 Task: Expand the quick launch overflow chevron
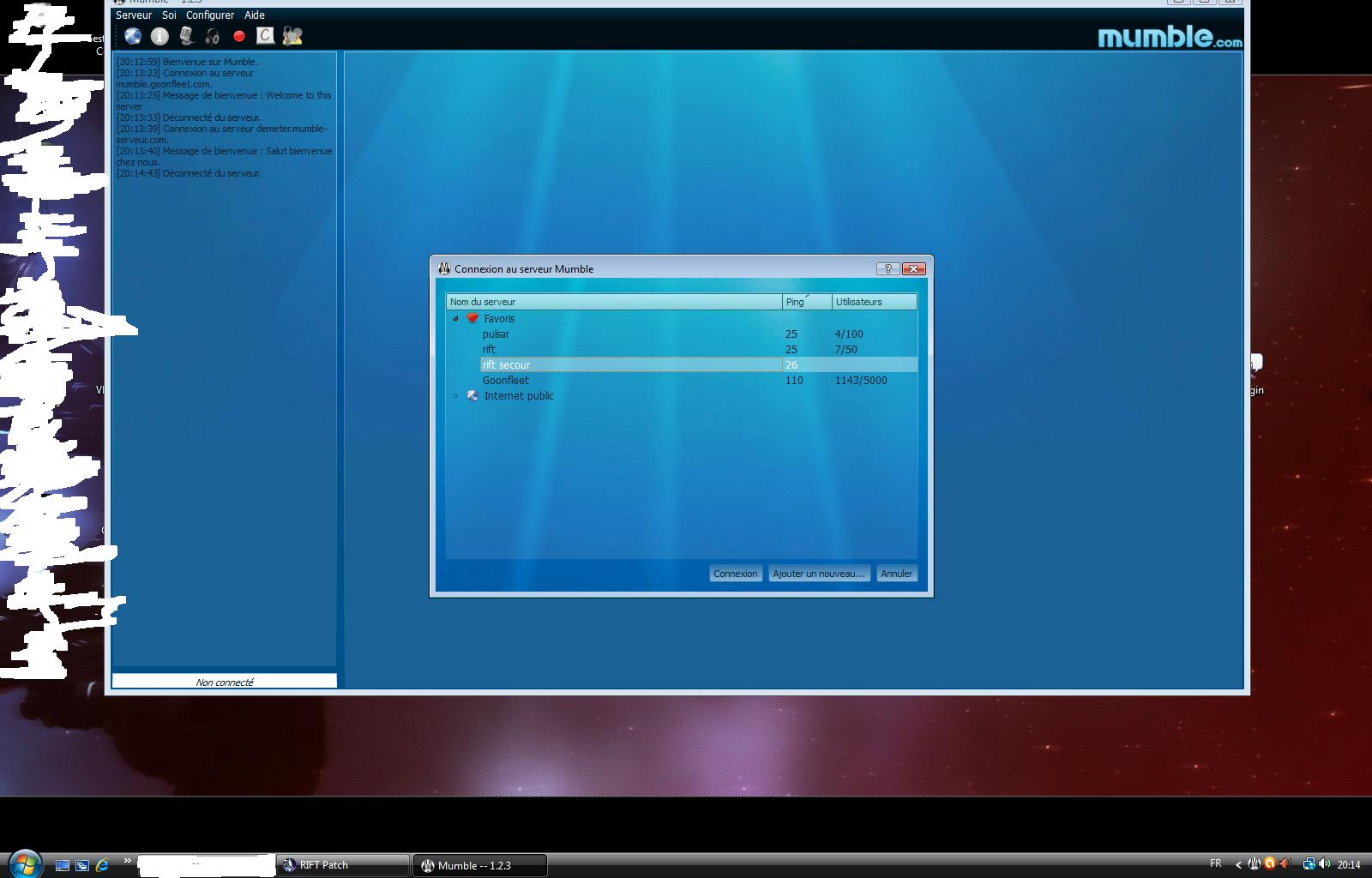point(128,861)
